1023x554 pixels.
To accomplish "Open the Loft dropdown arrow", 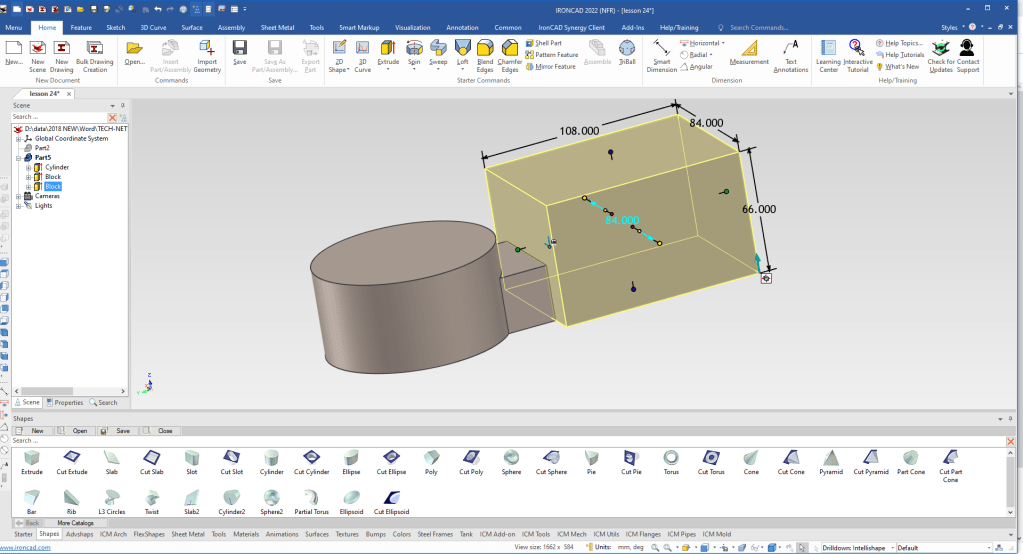I will 462,70.
